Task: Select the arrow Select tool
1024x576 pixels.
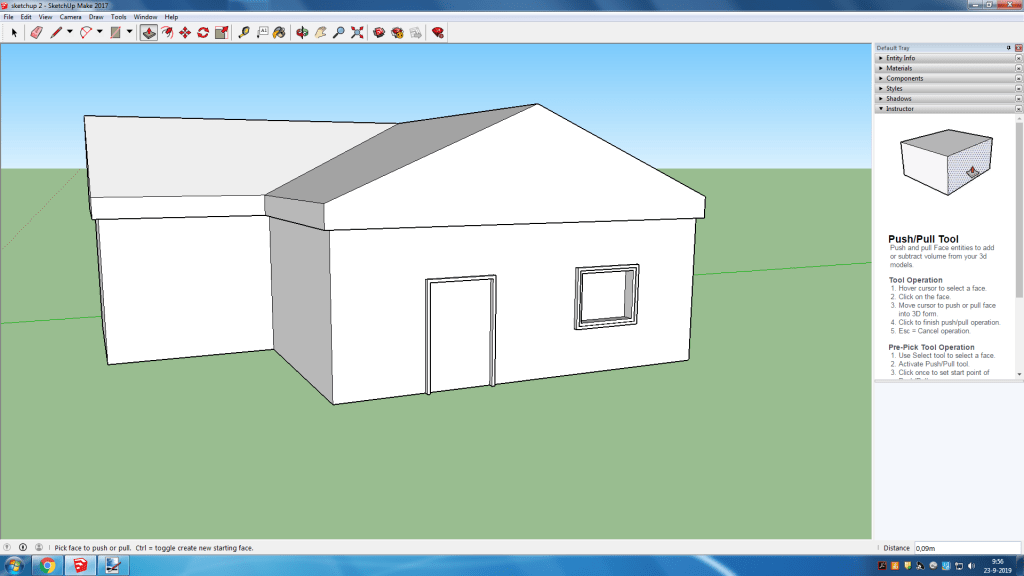Action: pos(14,32)
